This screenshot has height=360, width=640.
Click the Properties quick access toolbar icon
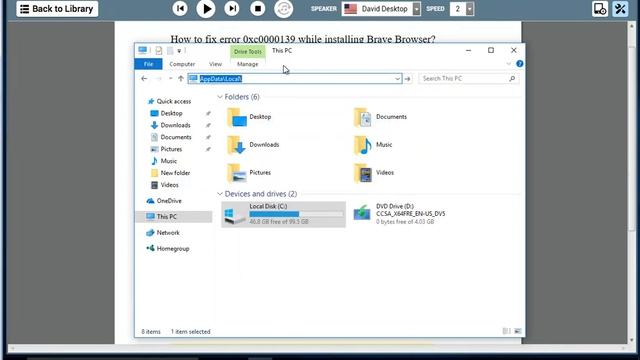158,51
